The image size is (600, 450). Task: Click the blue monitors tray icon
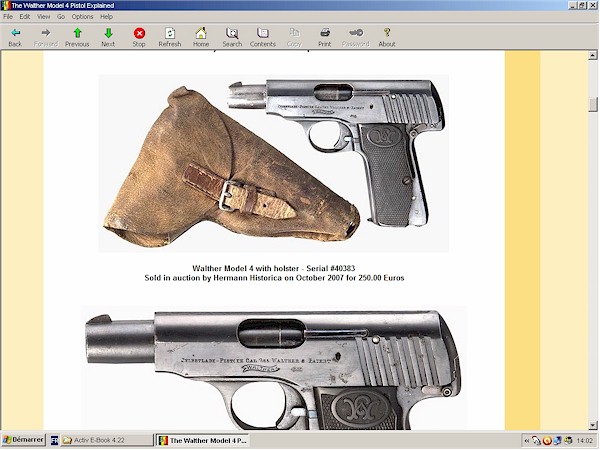[x=557, y=441]
